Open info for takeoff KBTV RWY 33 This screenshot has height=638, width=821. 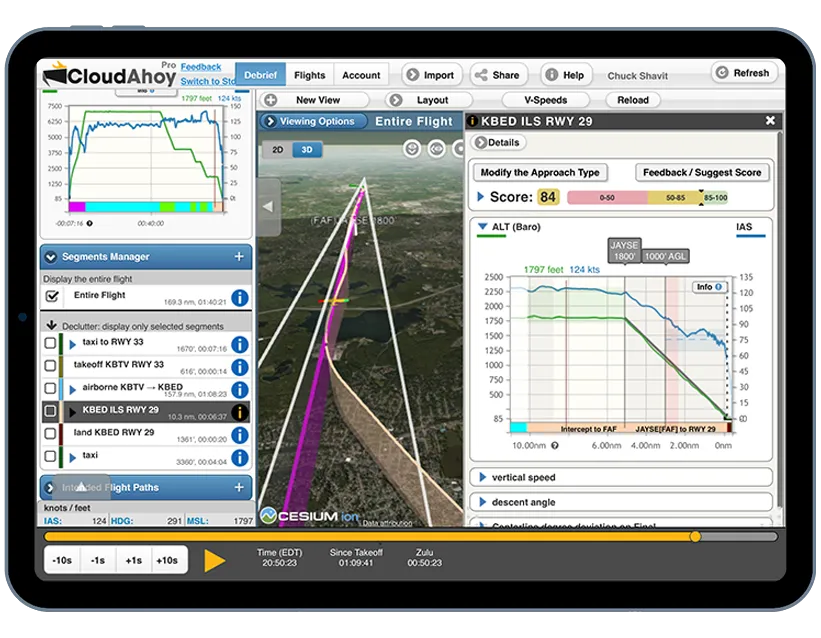point(240,367)
